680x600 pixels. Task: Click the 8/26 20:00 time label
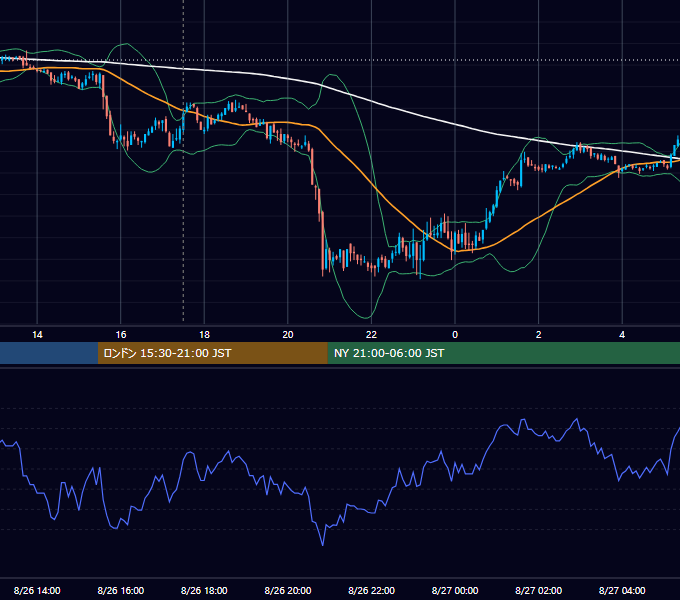pyautogui.click(x=288, y=590)
